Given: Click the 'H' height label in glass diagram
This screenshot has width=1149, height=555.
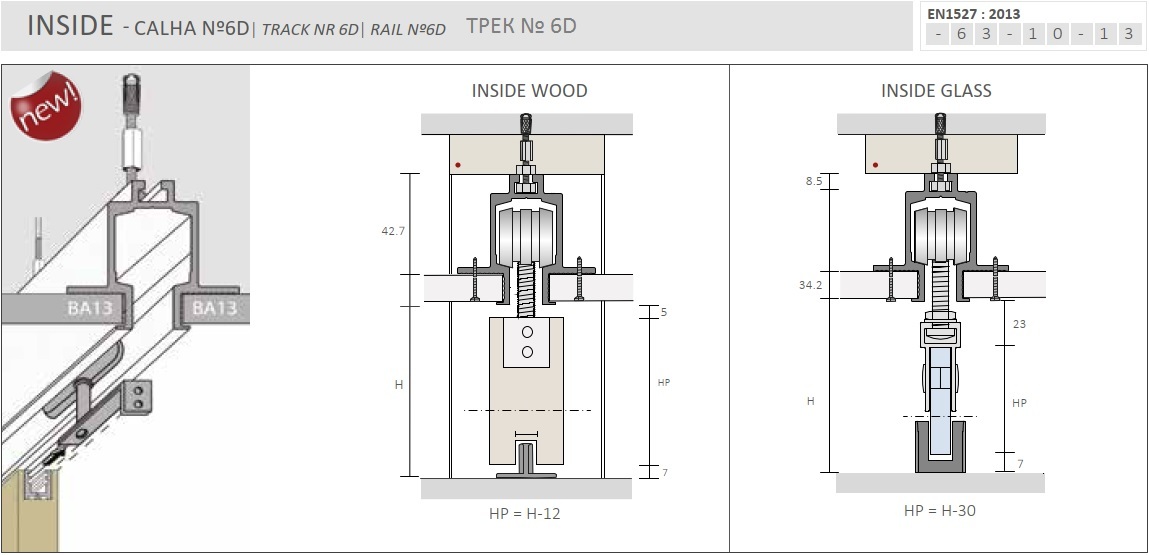Looking at the screenshot, I should click(810, 401).
